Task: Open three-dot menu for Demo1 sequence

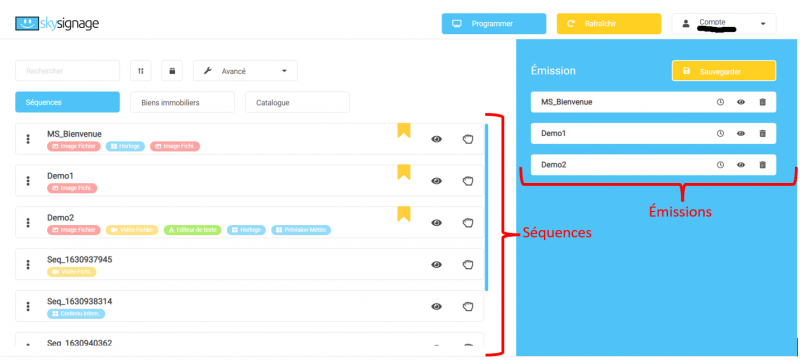Action: click(x=28, y=180)
